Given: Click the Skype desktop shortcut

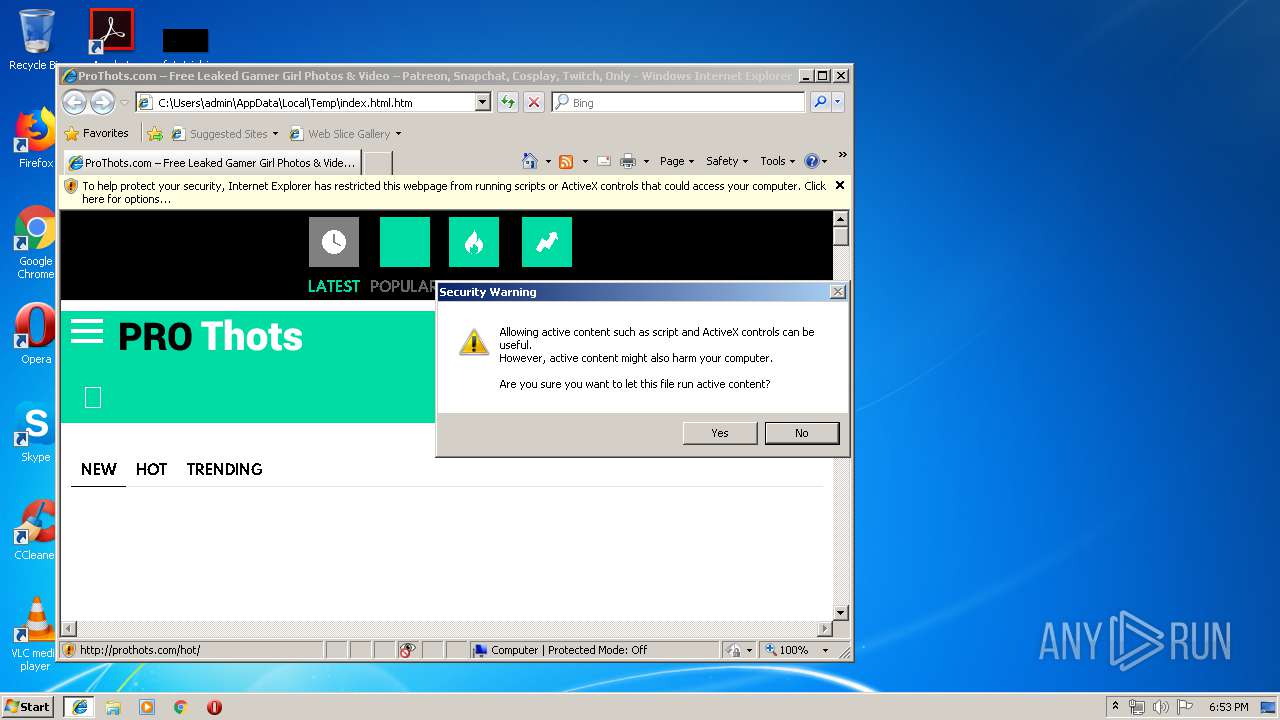Looking at the screenshot, I should 36,433.
